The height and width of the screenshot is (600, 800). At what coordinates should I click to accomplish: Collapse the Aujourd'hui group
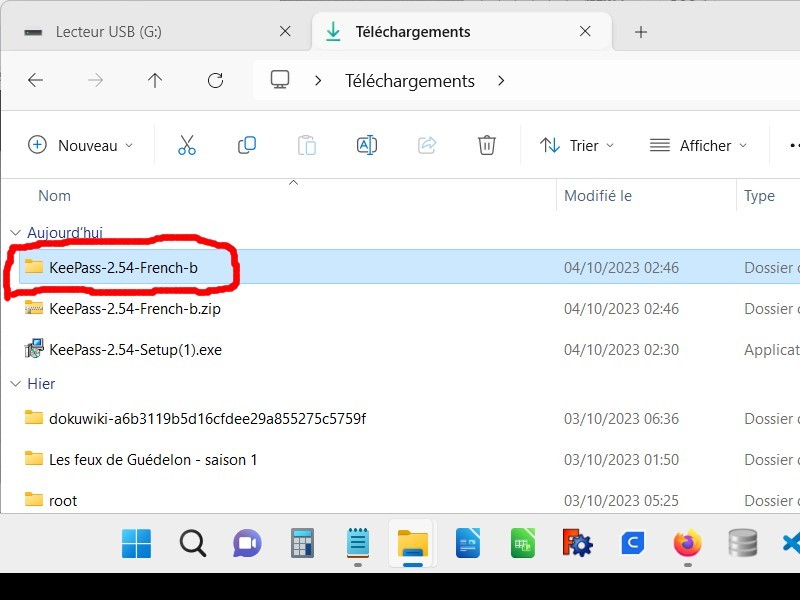click(x=13, y=233)
